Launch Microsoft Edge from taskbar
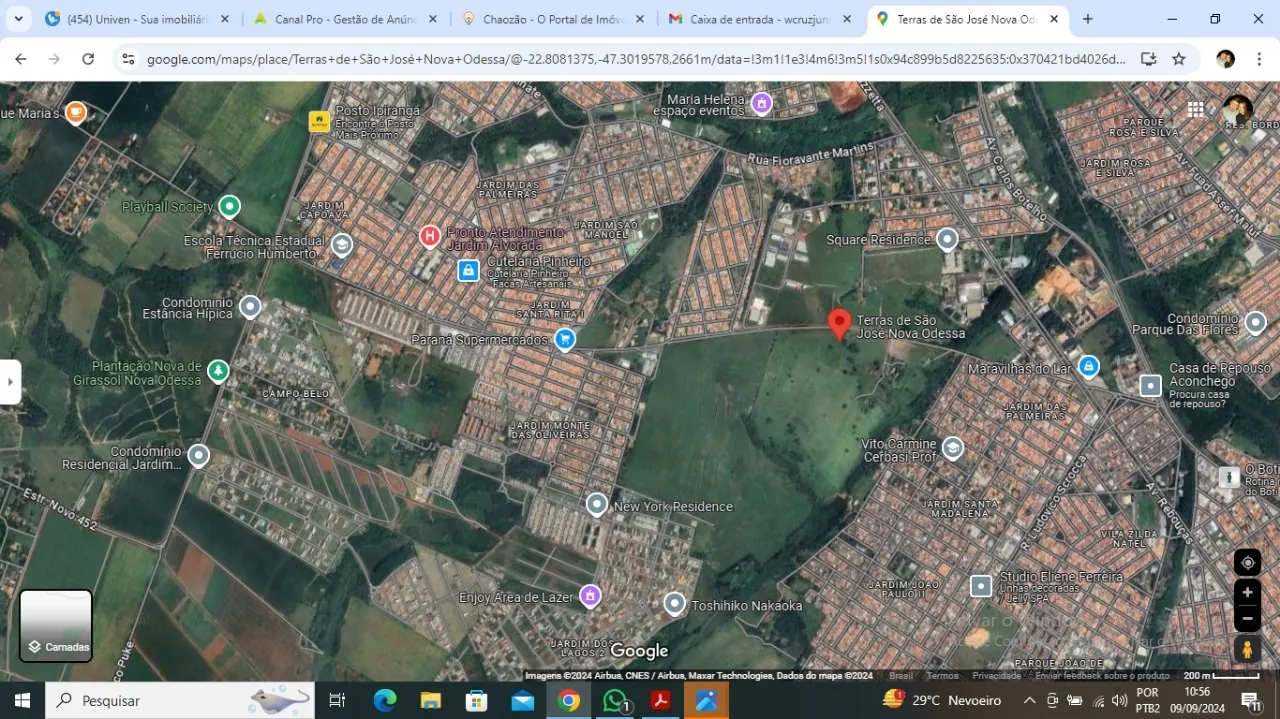 coord(385,701)
